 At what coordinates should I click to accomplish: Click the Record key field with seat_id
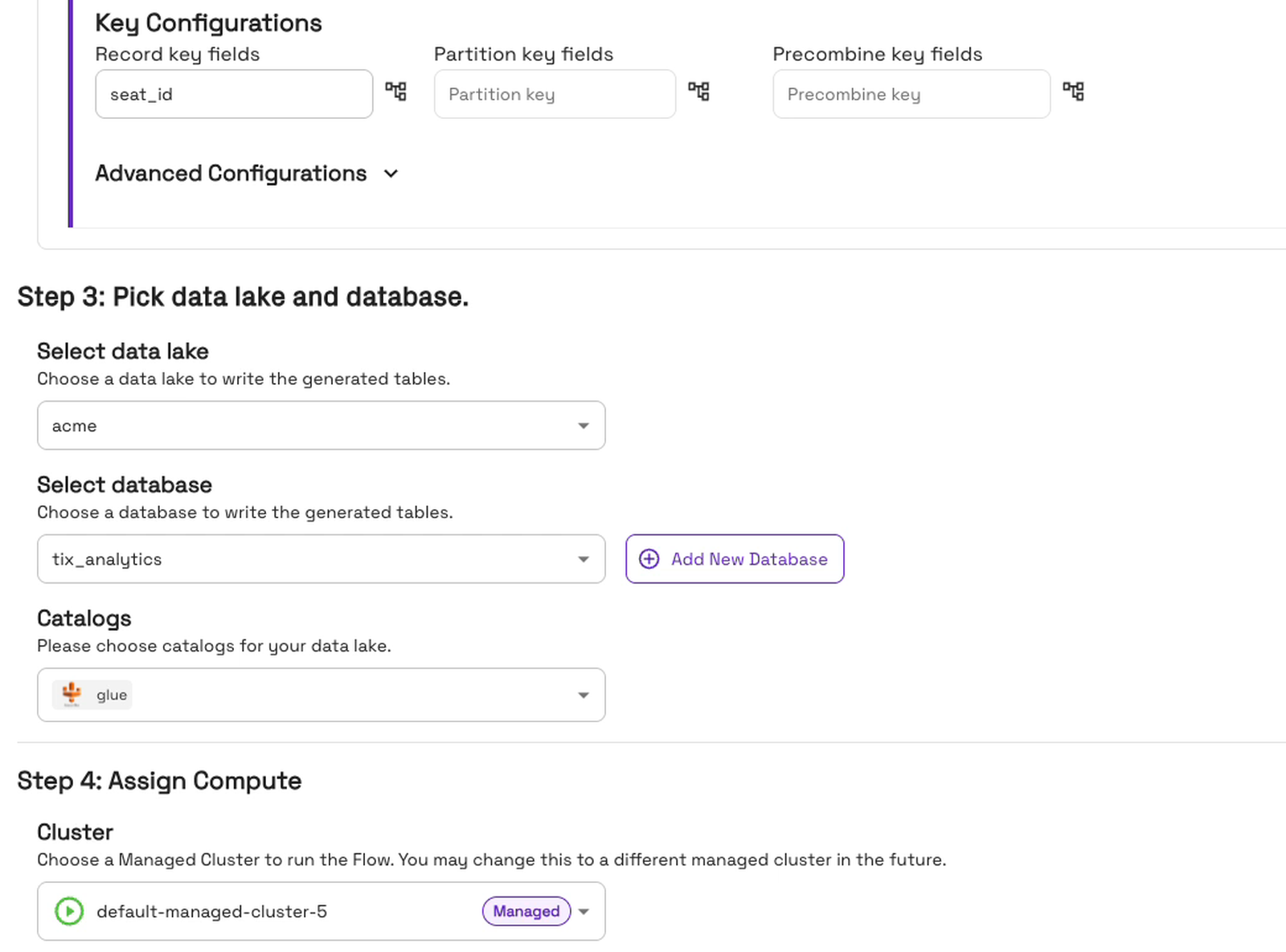234,94
